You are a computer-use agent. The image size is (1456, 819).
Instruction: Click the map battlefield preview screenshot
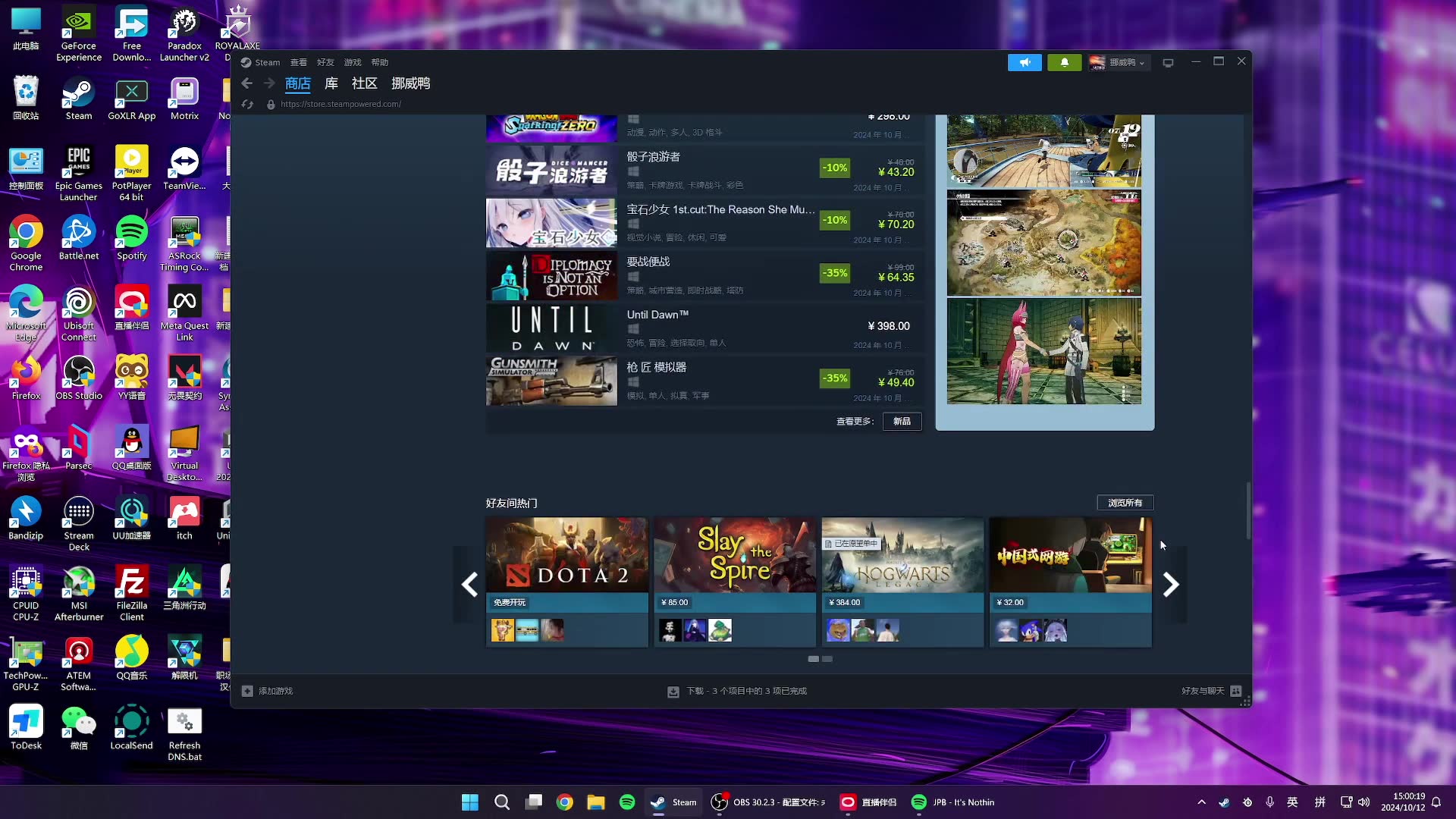[x=1043, y=243]
